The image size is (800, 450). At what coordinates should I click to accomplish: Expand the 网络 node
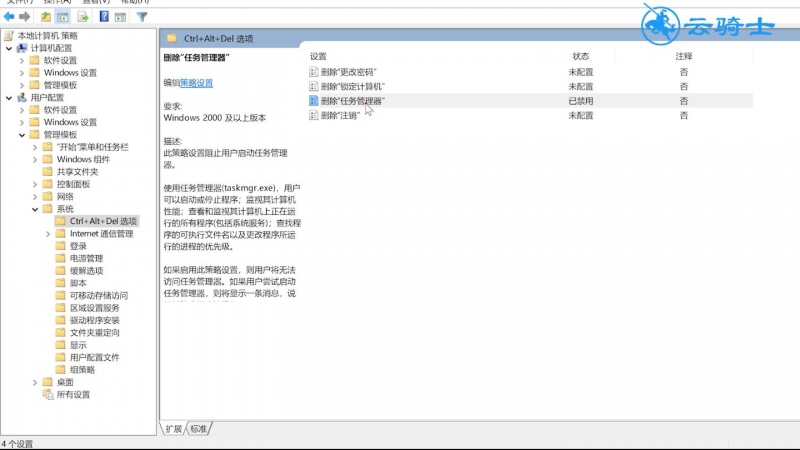point(35,196)
